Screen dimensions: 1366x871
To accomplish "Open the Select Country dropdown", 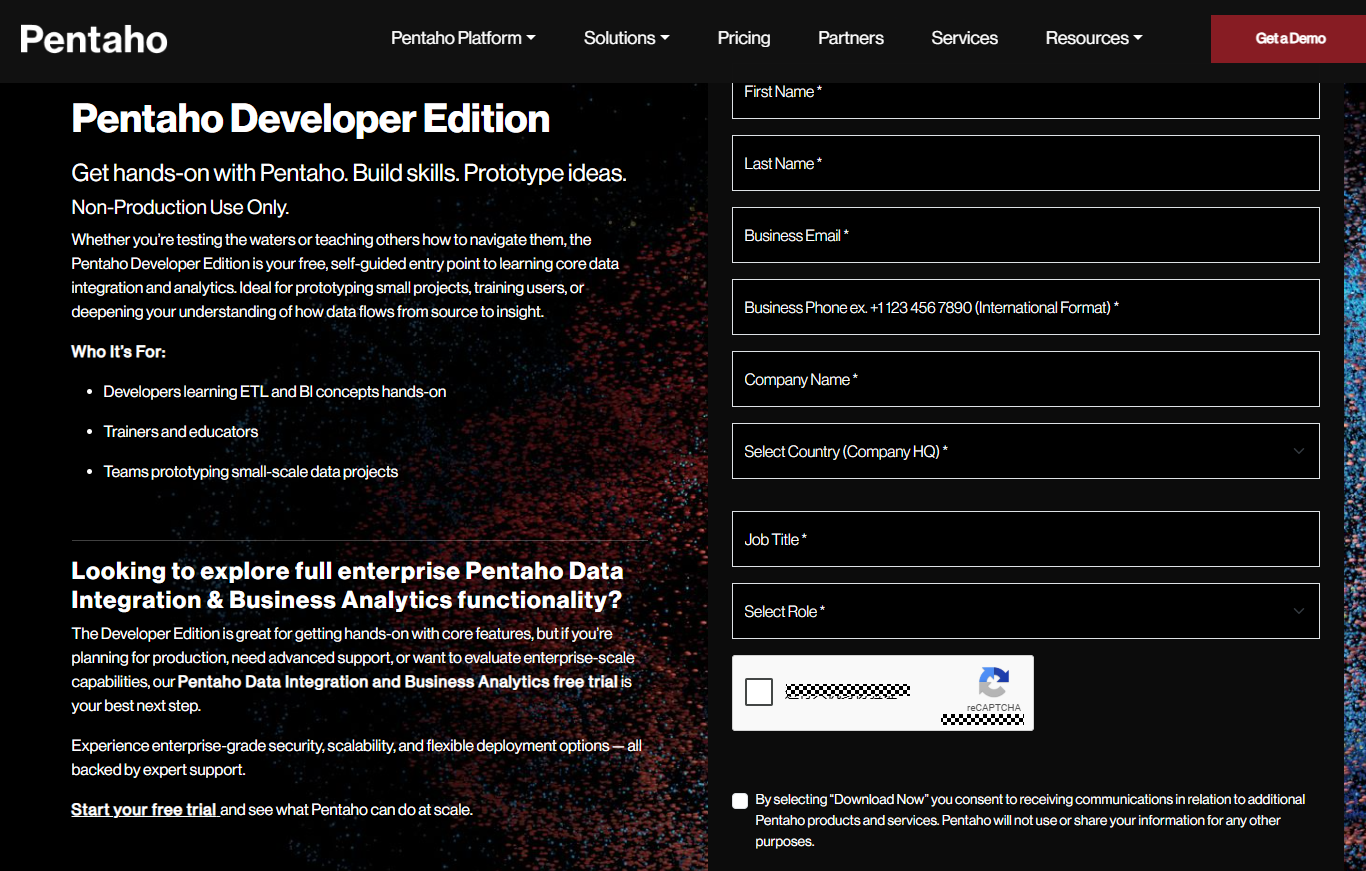I will (x=1026, y=451).
